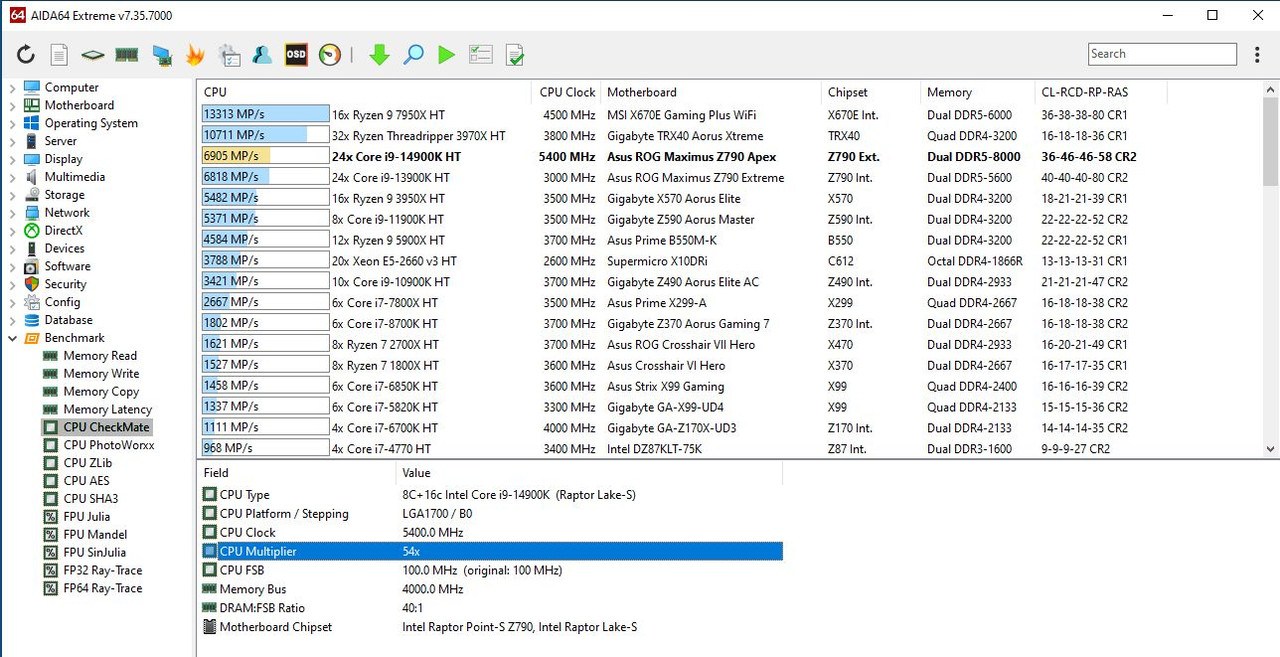Open the FPU Julia benchmark
The width and height of the screenshot is (1280, 657).
[x=86, y=517]
